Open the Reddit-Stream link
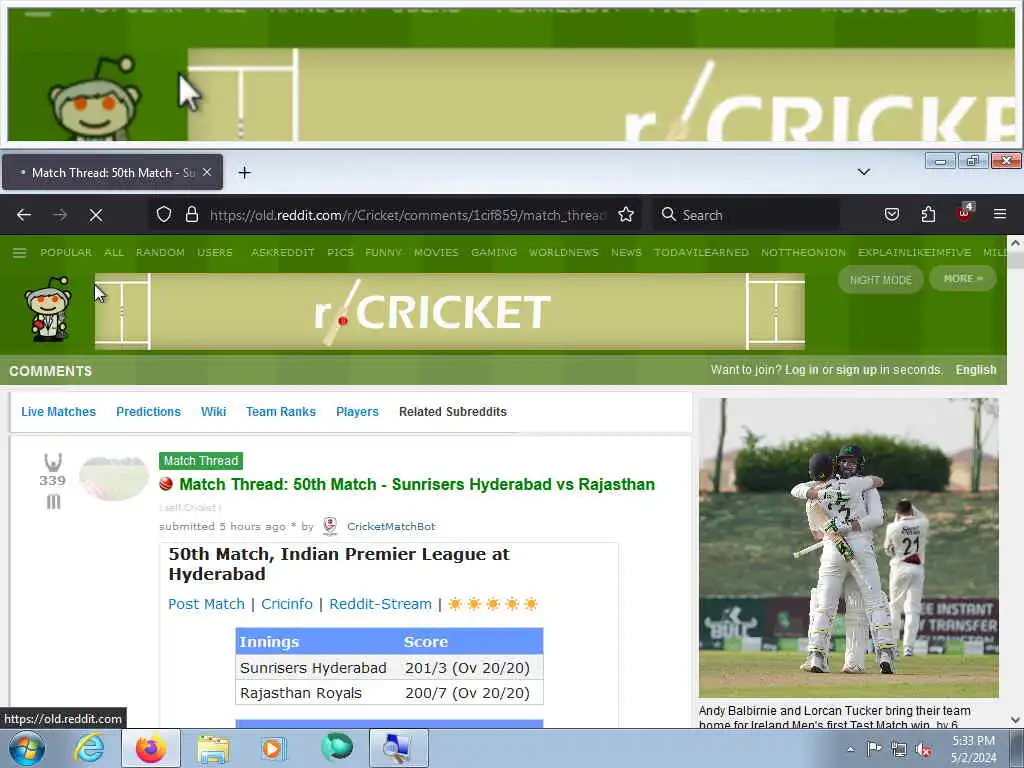 [x=380, y=604]
